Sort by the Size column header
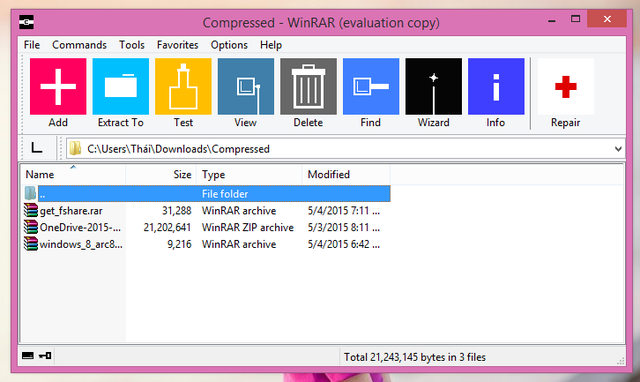Screen dimensions: 640x382 pos(161,174)
